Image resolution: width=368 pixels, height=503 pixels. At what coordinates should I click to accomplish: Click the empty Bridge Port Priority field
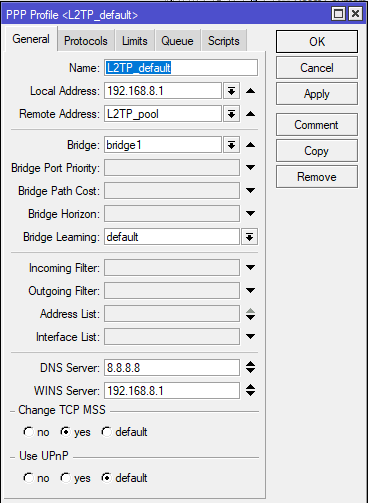tap(172, 168)
